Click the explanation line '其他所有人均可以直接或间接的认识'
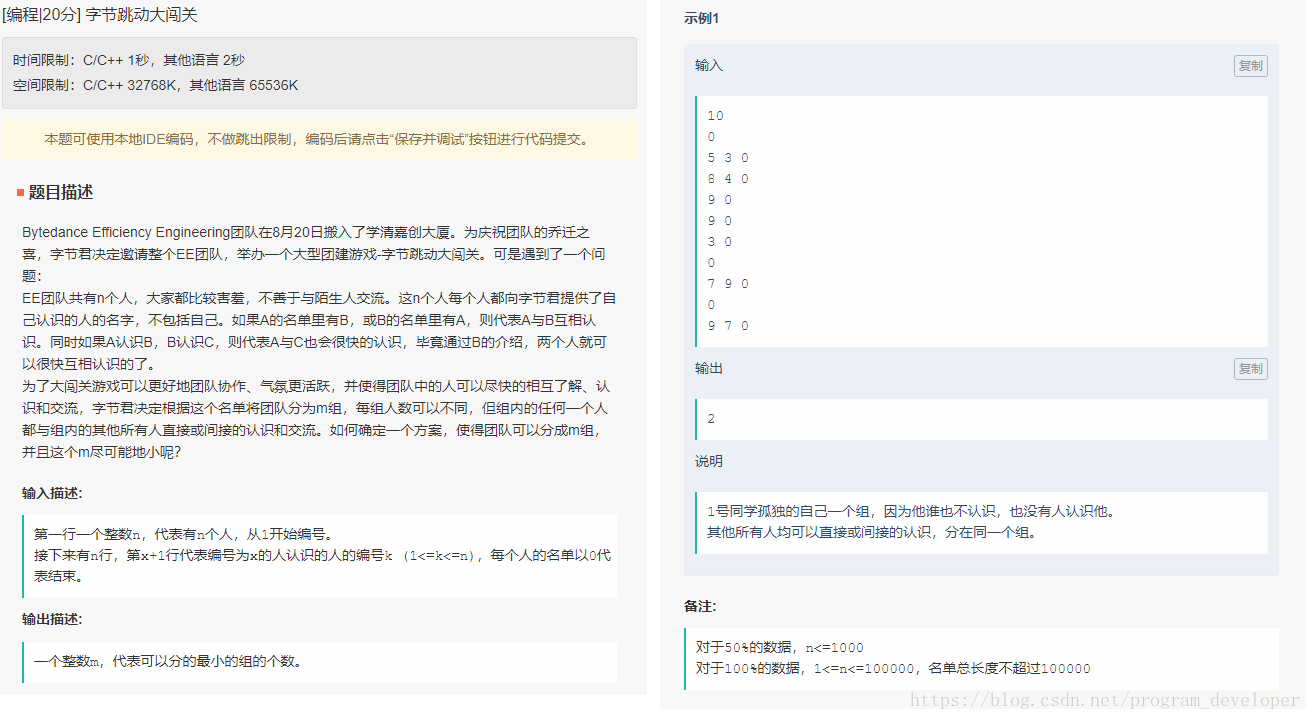The height and width of the screenshot is (720, 1312). tap(872, 532)
